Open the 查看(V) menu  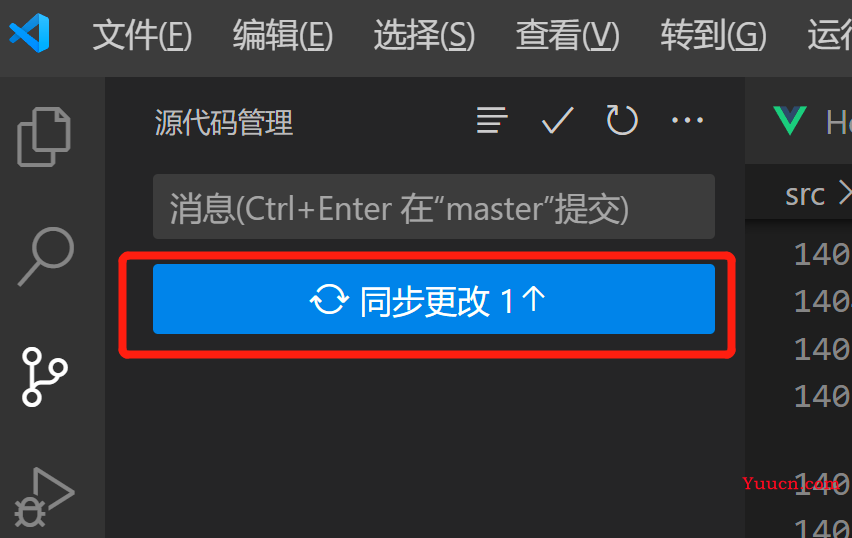point(568,35)
